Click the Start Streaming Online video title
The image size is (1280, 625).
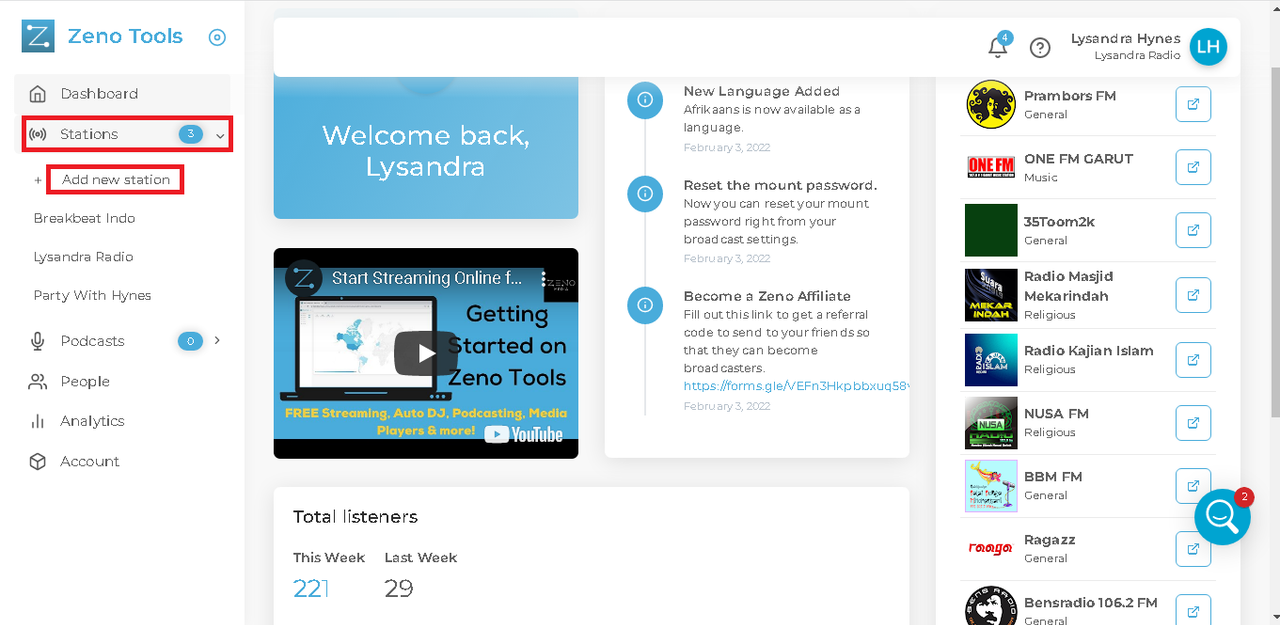click(427, 278)
